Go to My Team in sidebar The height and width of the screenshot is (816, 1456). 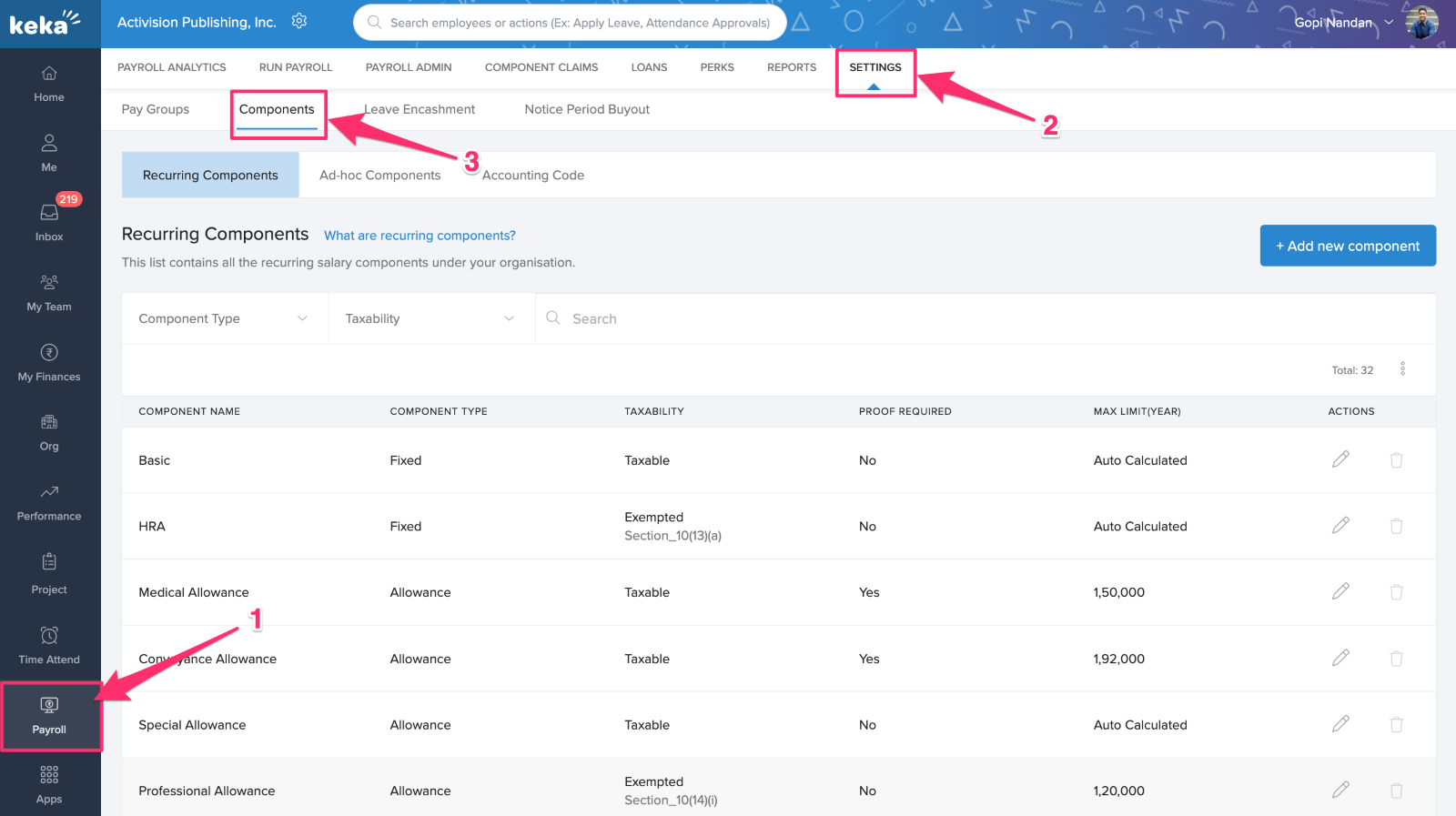(x=49, y=292)
